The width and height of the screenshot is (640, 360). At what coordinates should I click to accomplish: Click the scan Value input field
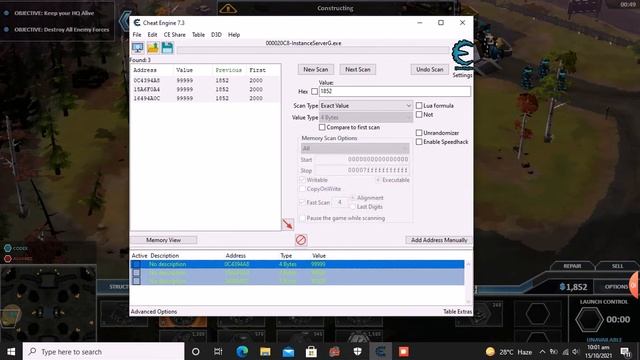[x=394, y=91]
